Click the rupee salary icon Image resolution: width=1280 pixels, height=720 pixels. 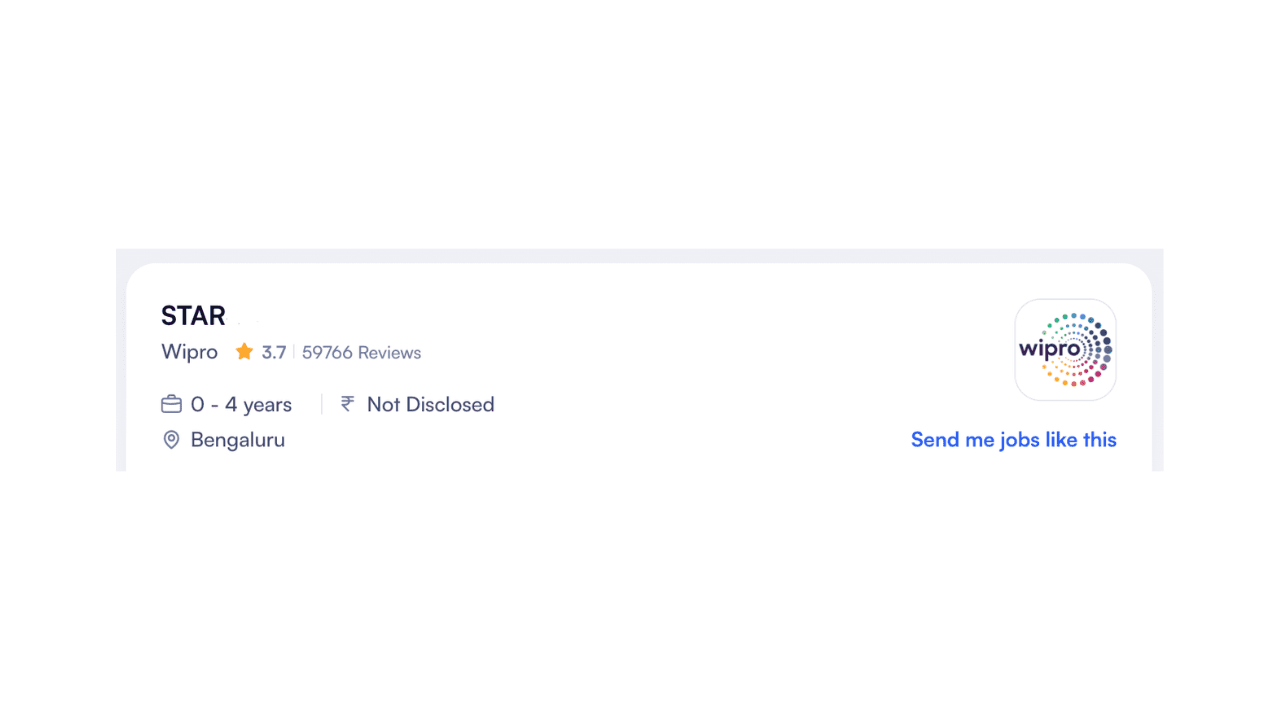click(x=347, y=404)
